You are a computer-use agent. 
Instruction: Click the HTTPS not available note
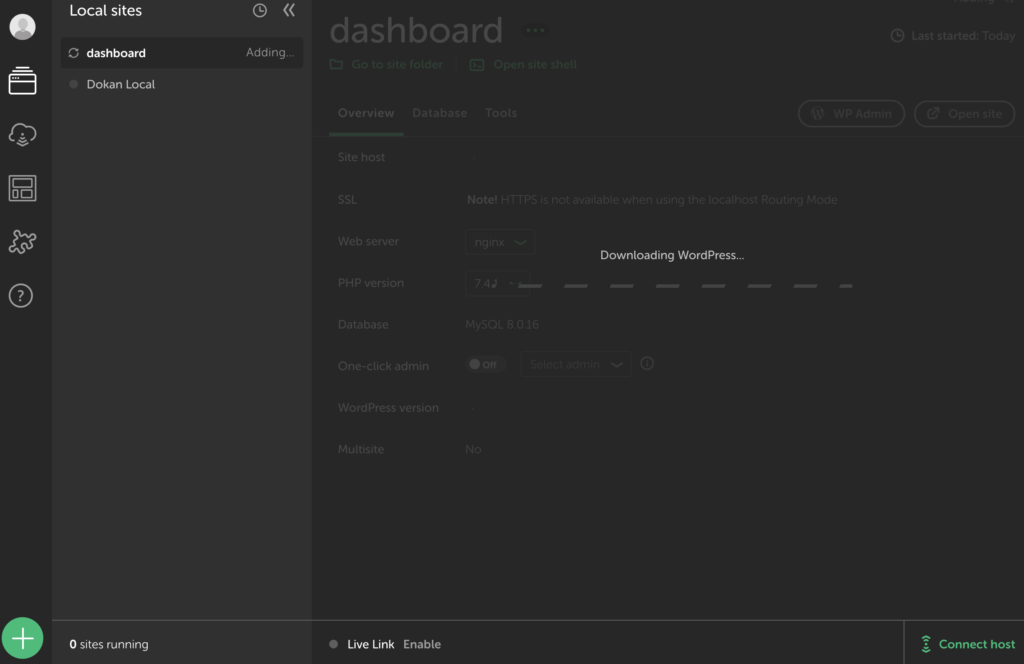coord(652,200)
